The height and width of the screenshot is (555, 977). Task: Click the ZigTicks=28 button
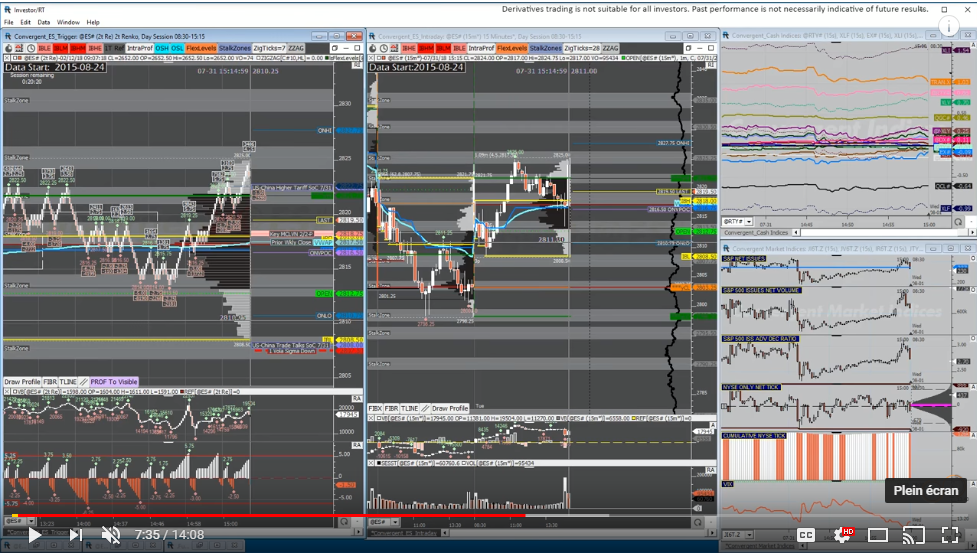[582, 48]
